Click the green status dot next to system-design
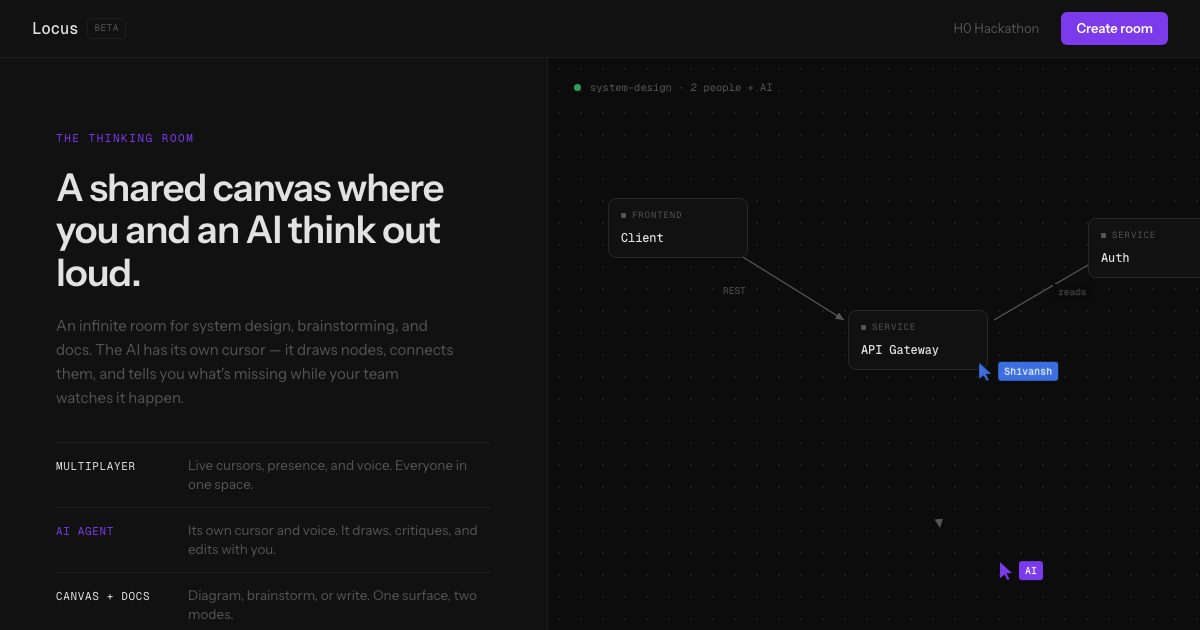Viewport: 1200px width, 630px height. point(577,88)
